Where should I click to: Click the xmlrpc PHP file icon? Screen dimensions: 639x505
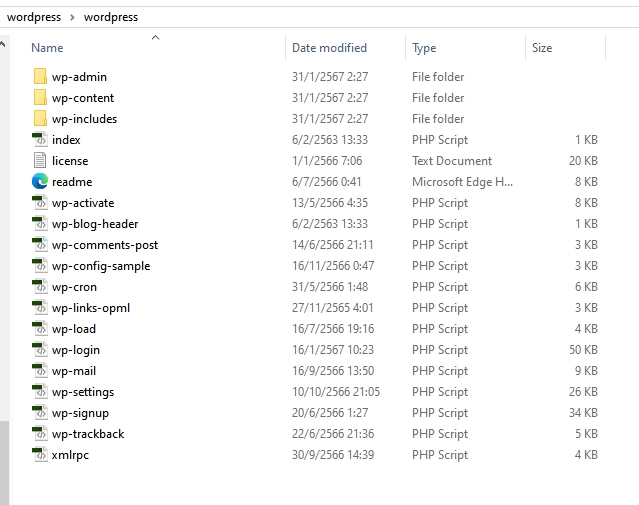tap(40, 454)
